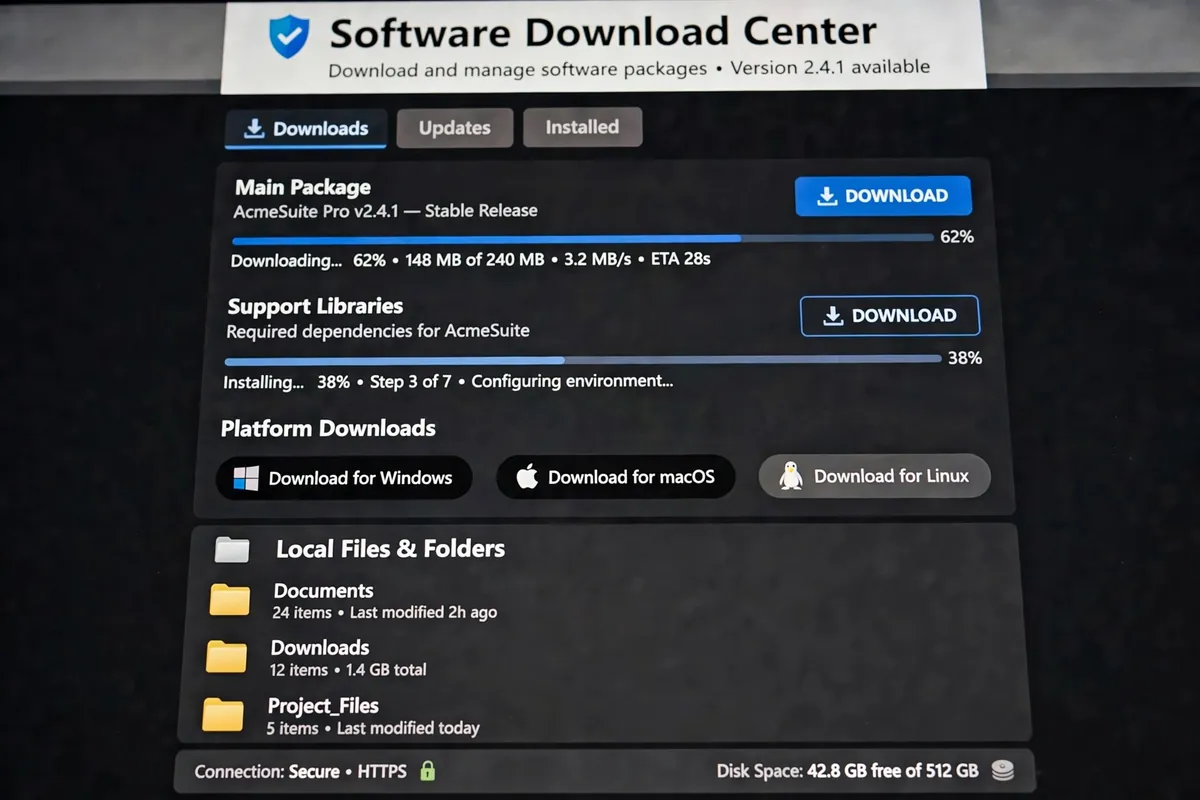The height and width of the screenshot is (800, 1200).
Task: Click the disk stack icon beside Disk Space
Action: pyautogui.click(x=1002, y=771)
